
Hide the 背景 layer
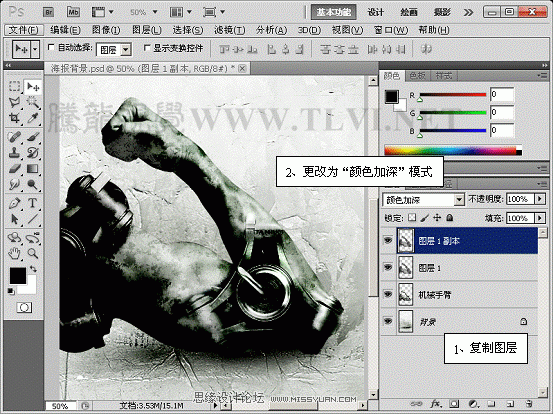[x=388, y=321]
